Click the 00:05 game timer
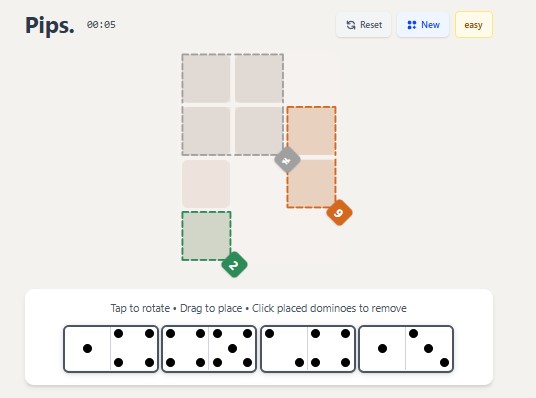 [x=101, y=25]
